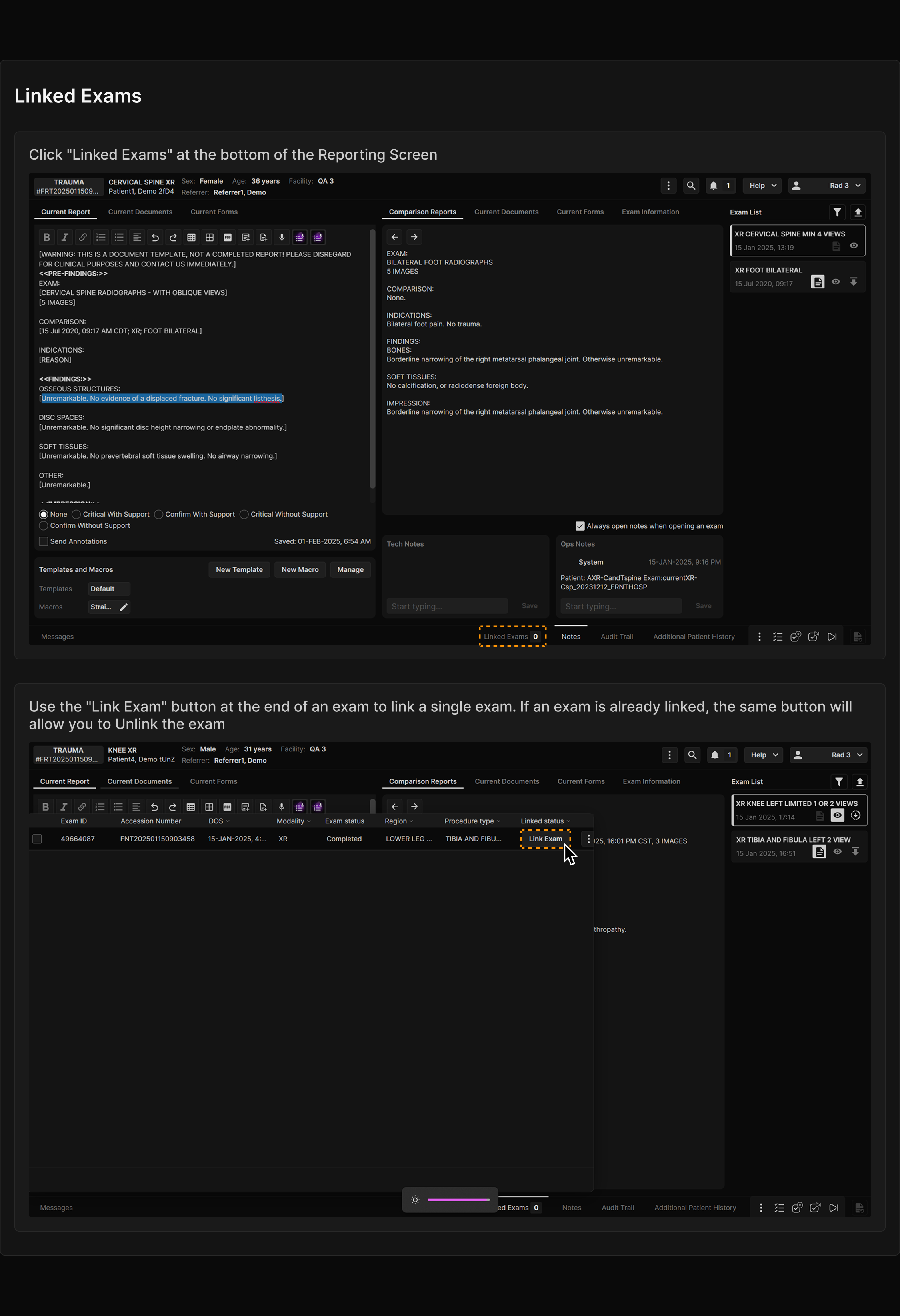Screen dimensions: 900x1316
Task: Toggle Bold formatting in the Cervical Spine report editor
Action: click(x=47, y=237)
